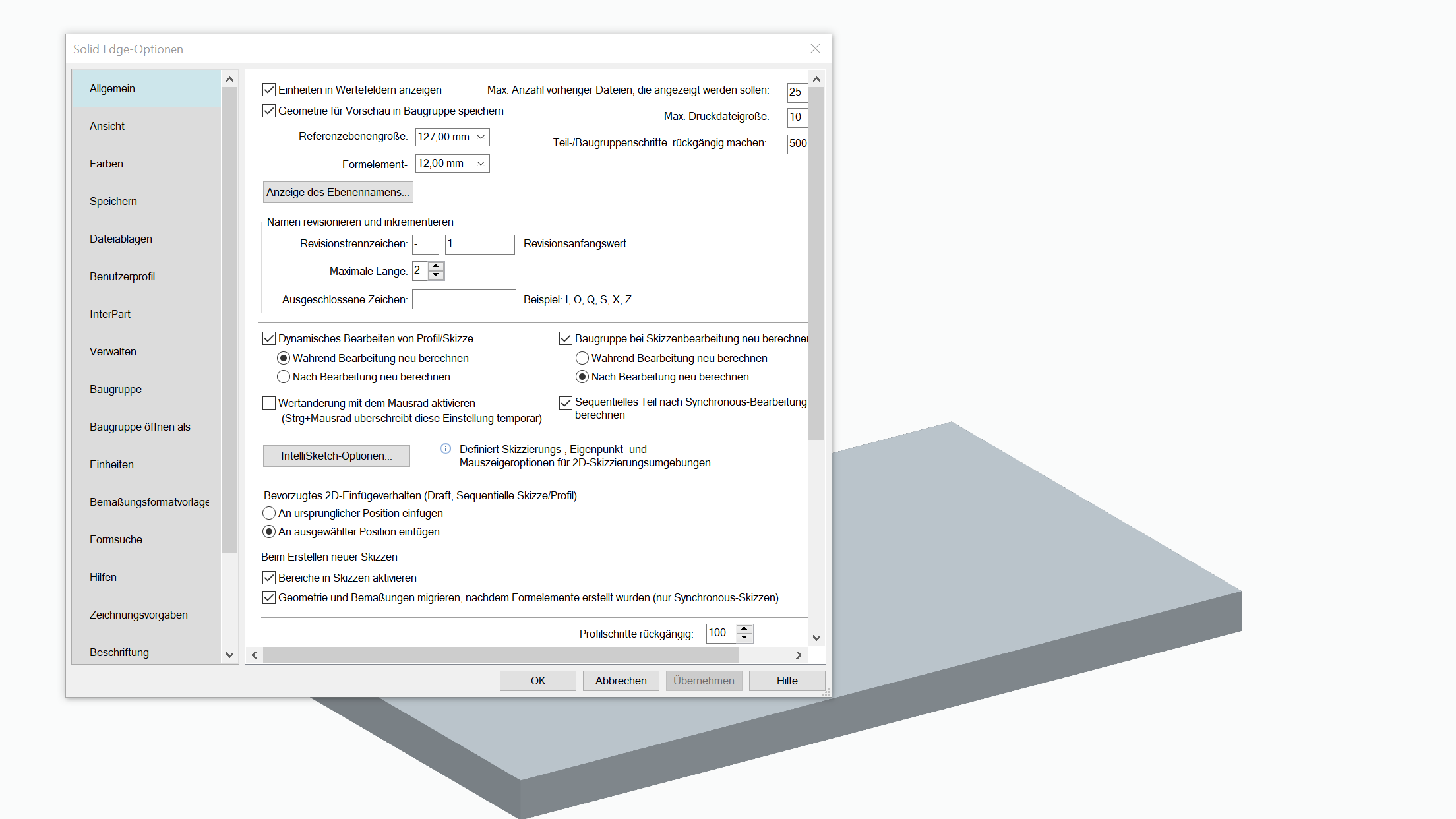Select An ursprünglicher Position einfügen radio

click(x=269, y=513)
